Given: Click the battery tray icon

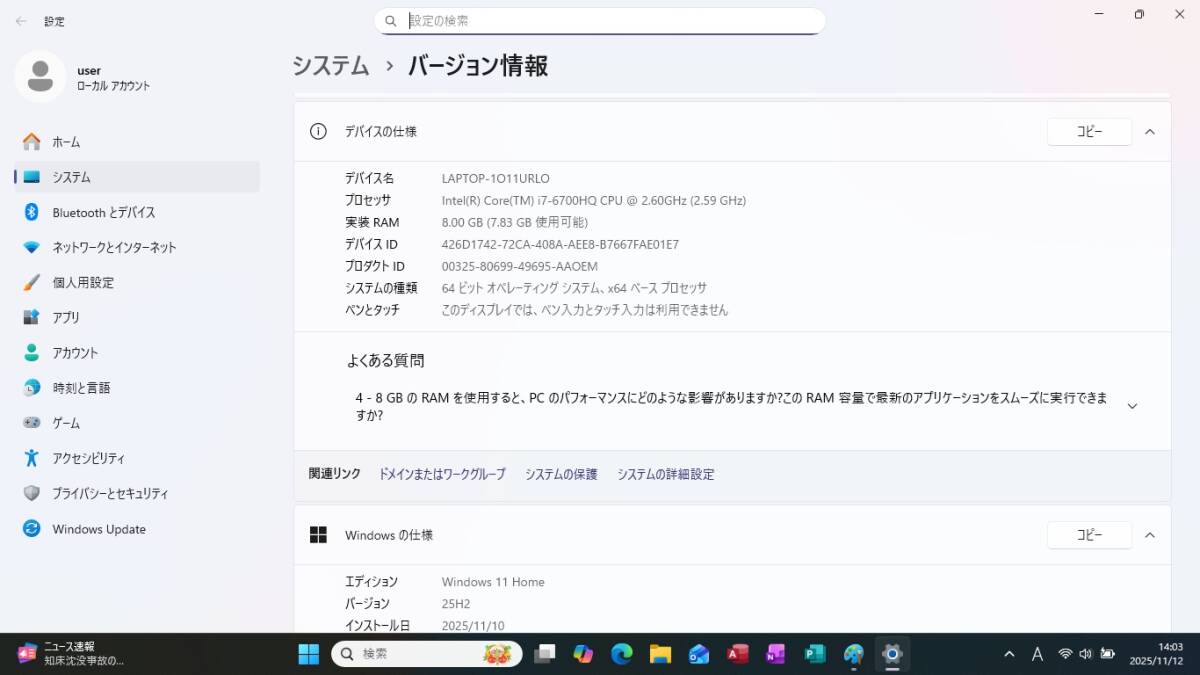Looking at the screenshot, I should click(1107, 654).
